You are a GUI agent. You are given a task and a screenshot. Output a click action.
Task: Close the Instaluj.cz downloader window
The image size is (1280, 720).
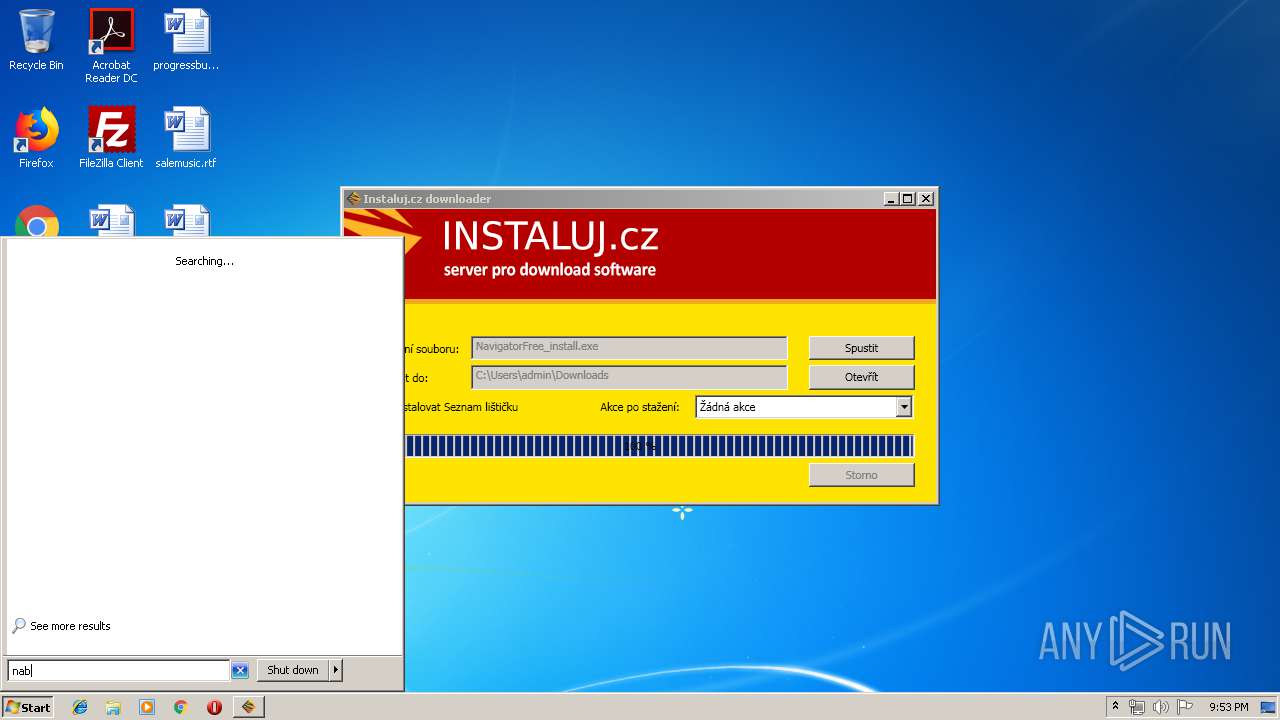tap(926, 198)
